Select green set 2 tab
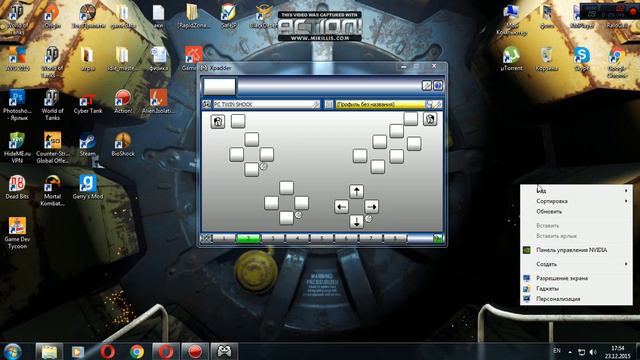This screenshot has width=640, height=360. click(x=248, y=238)
